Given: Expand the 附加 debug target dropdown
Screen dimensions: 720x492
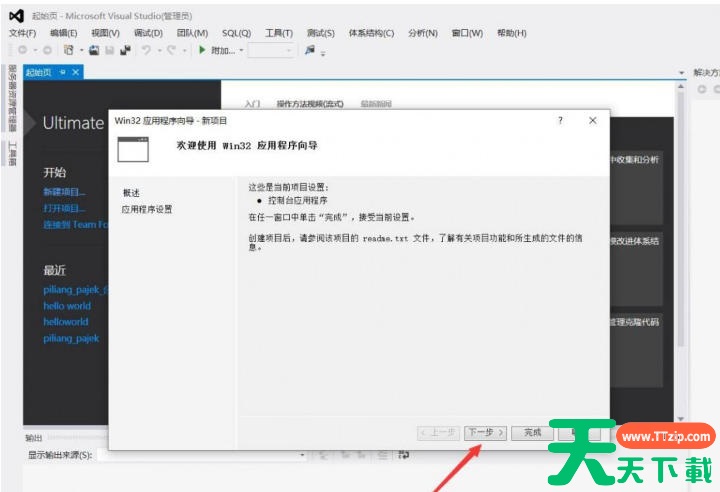Looking at the screenshot, I should [x=242, y=50].
